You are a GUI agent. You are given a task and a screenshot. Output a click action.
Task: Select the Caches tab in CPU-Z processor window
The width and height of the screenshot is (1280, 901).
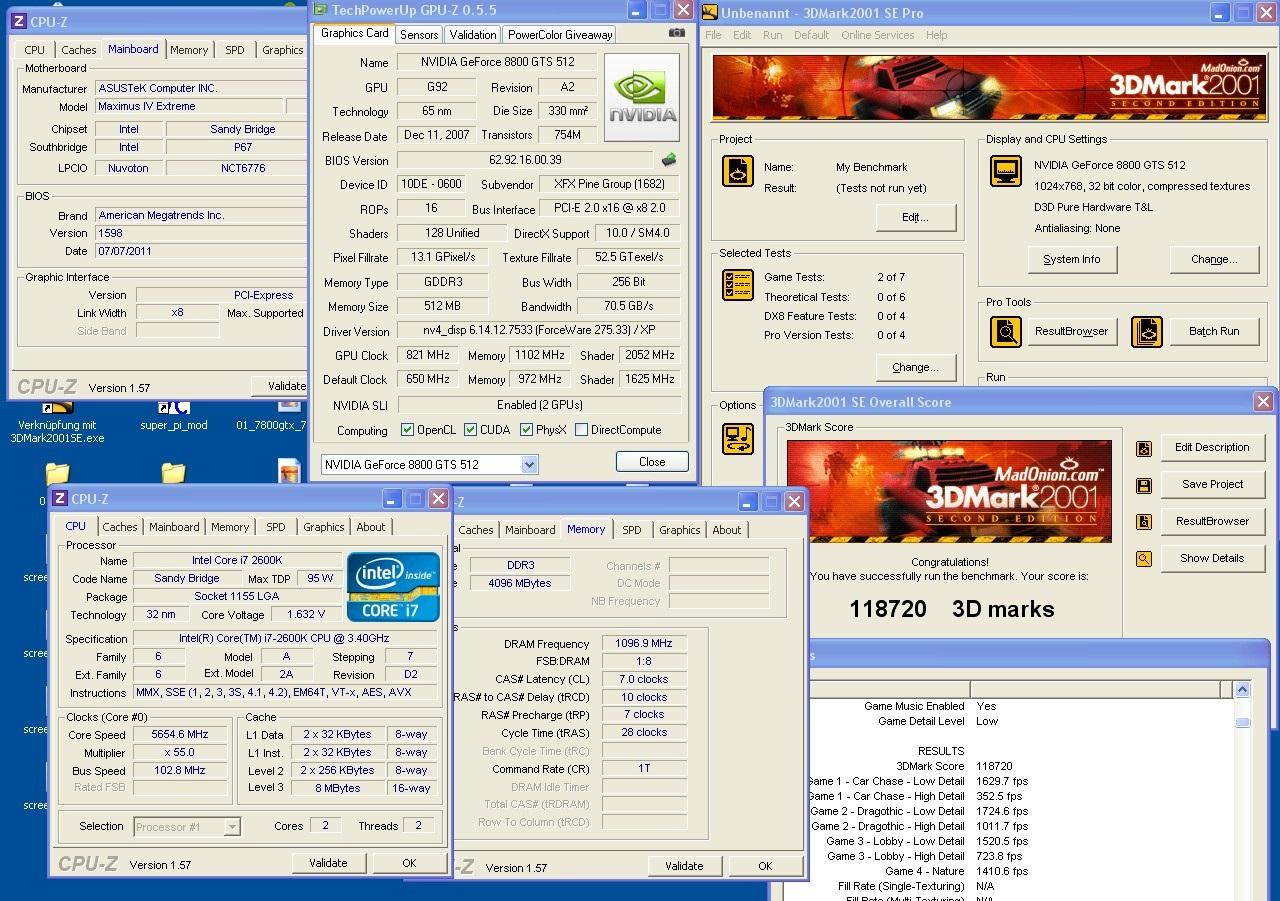pos(120,527)
